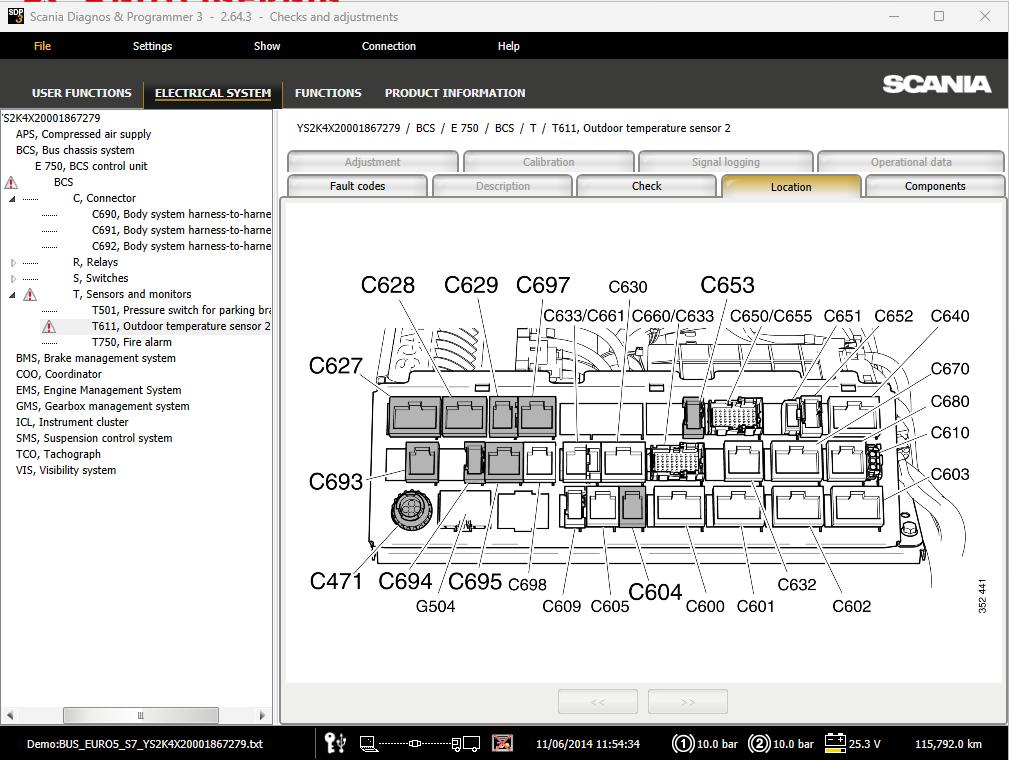
Task: Select T611, Outdoor temperature sensor 2
Action: tap(181, 326)
